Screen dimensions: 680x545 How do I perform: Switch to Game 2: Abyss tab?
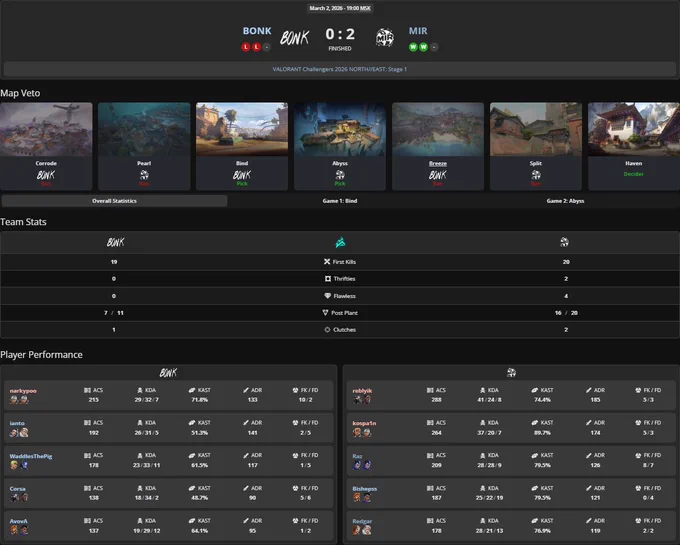[566, 201]
